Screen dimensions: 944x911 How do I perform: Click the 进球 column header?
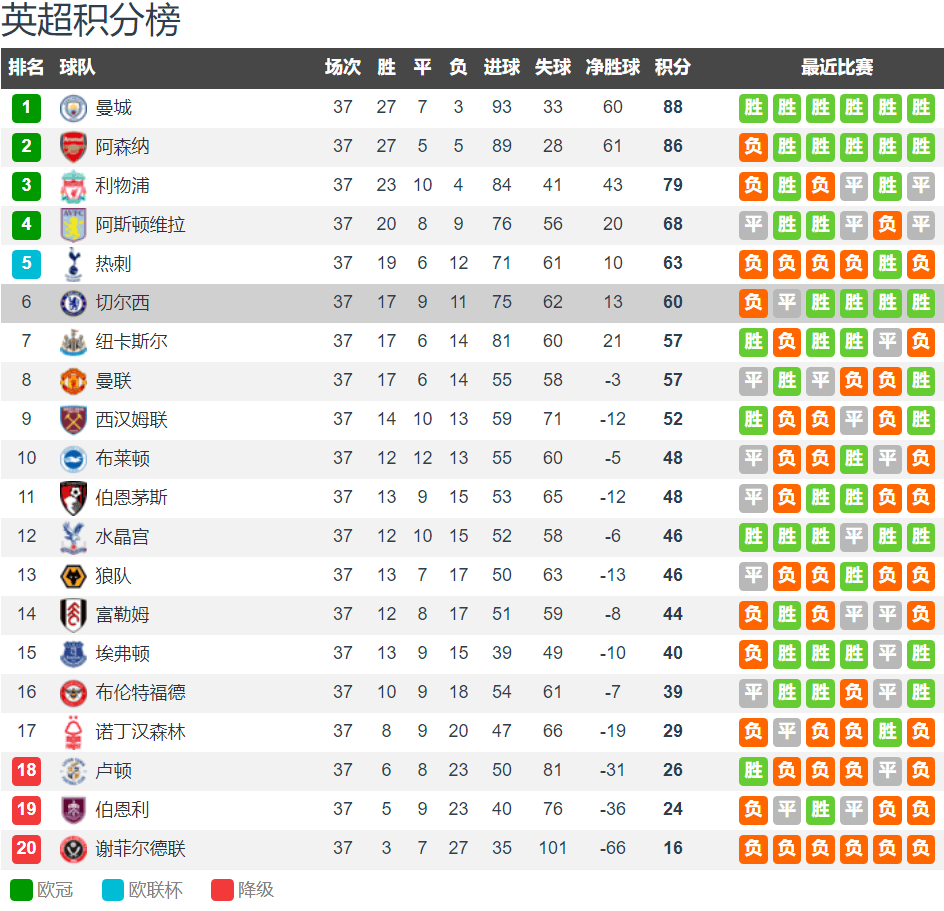[502, 67]
